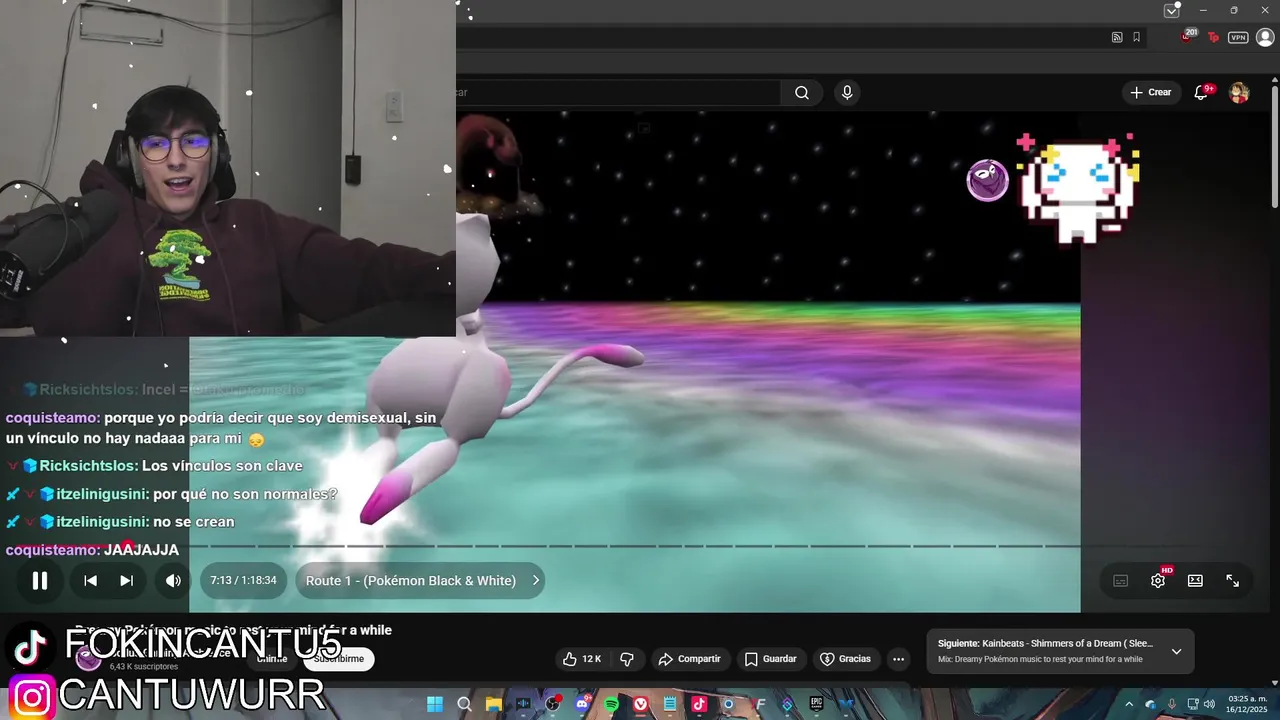Mute the video player volume
Viewport: 1280px width, 720px height.
point(173,580)
